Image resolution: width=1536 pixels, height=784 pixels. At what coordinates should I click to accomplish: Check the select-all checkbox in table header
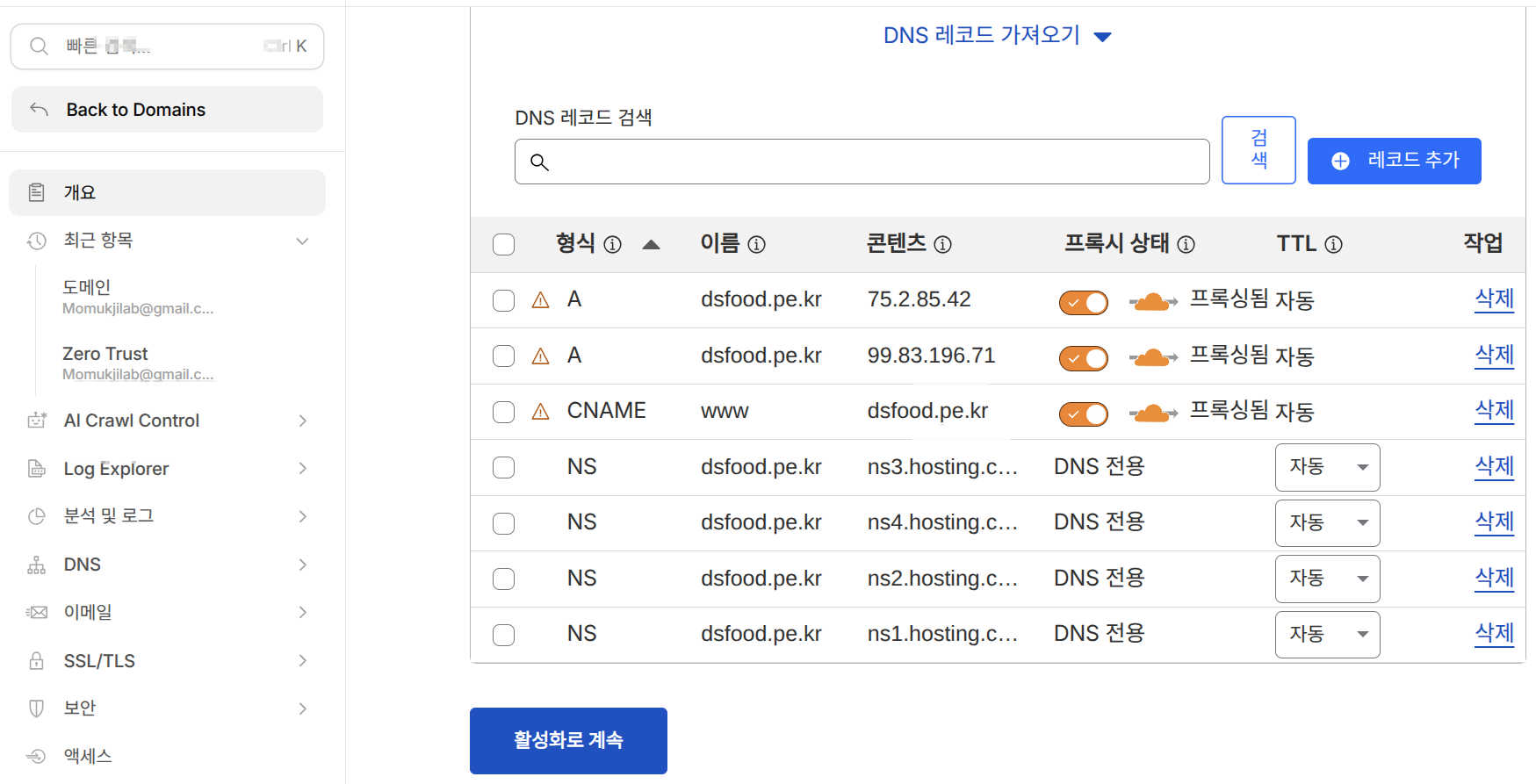504,245
